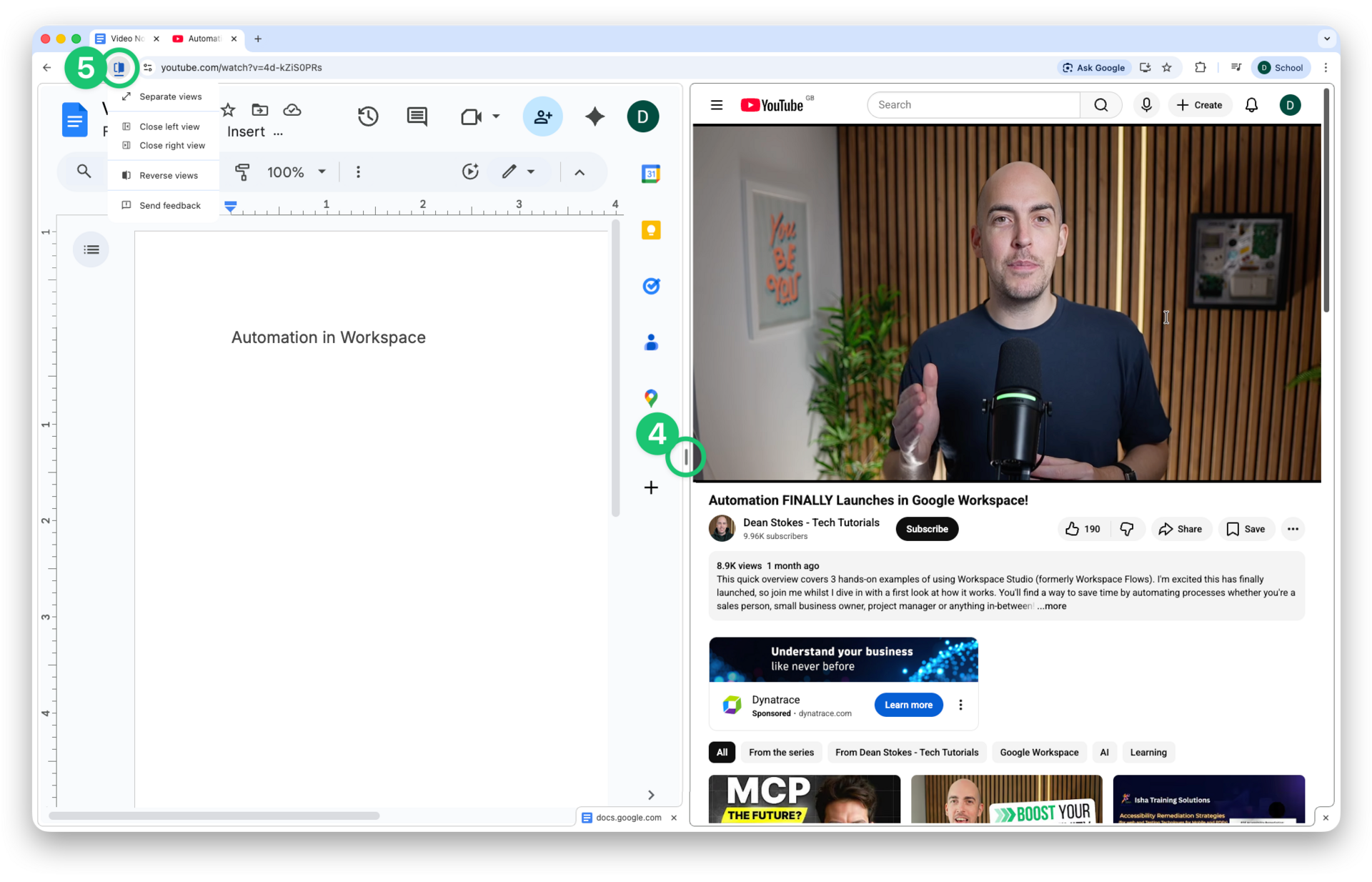The height and width of the screenshot is (882, 1372).
Task: Click inside the YouTube search field
Action: (x=973, y=104)
